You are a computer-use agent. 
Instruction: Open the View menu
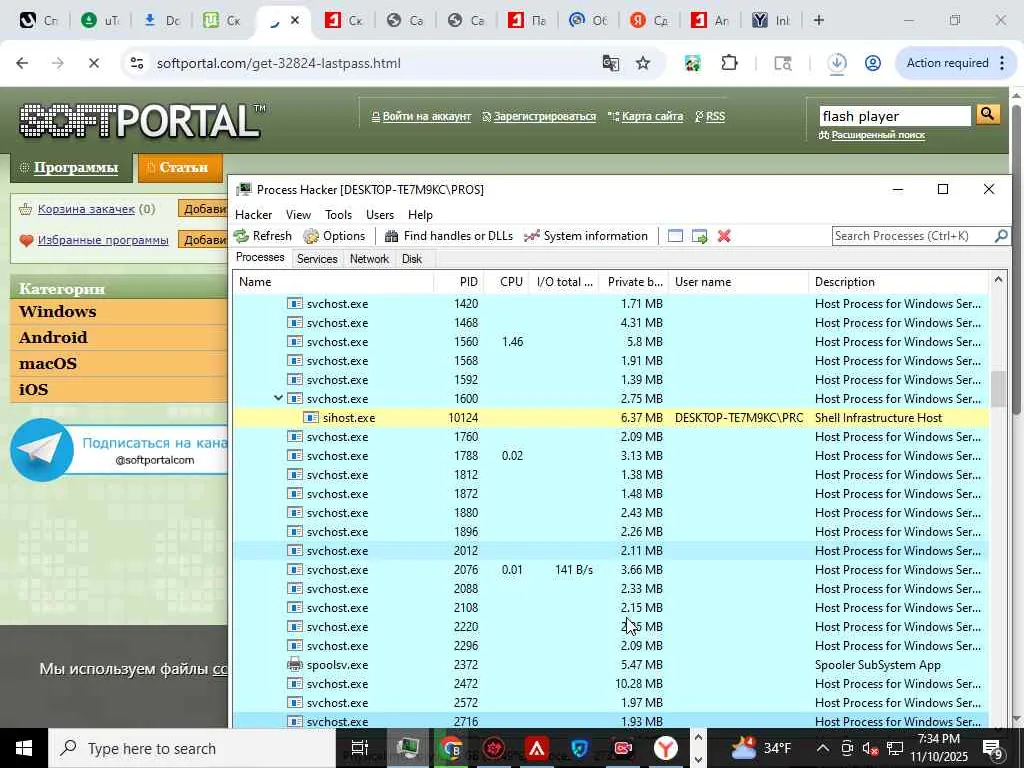(298, 215)
